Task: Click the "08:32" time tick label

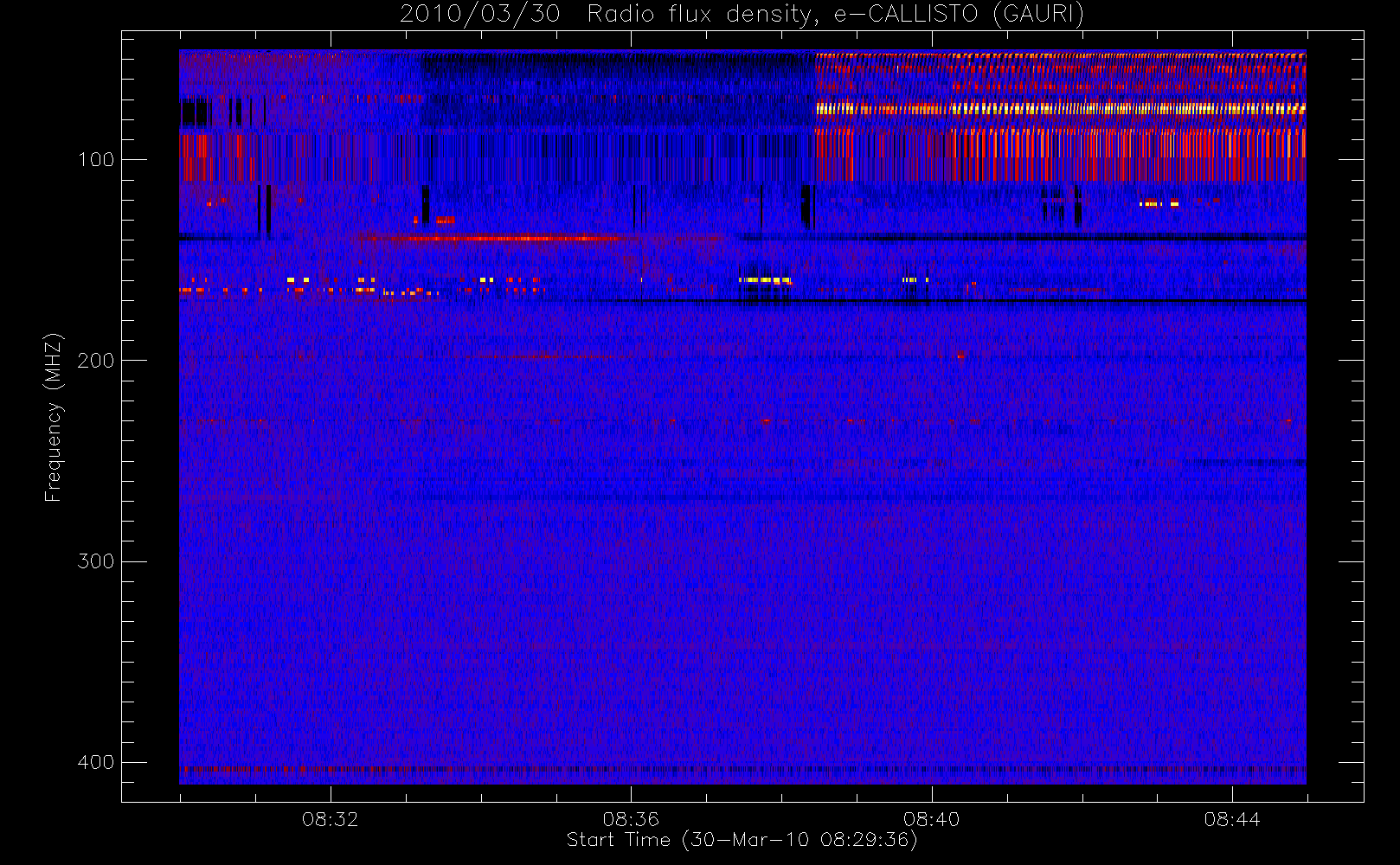Action: tap(330, 819)
